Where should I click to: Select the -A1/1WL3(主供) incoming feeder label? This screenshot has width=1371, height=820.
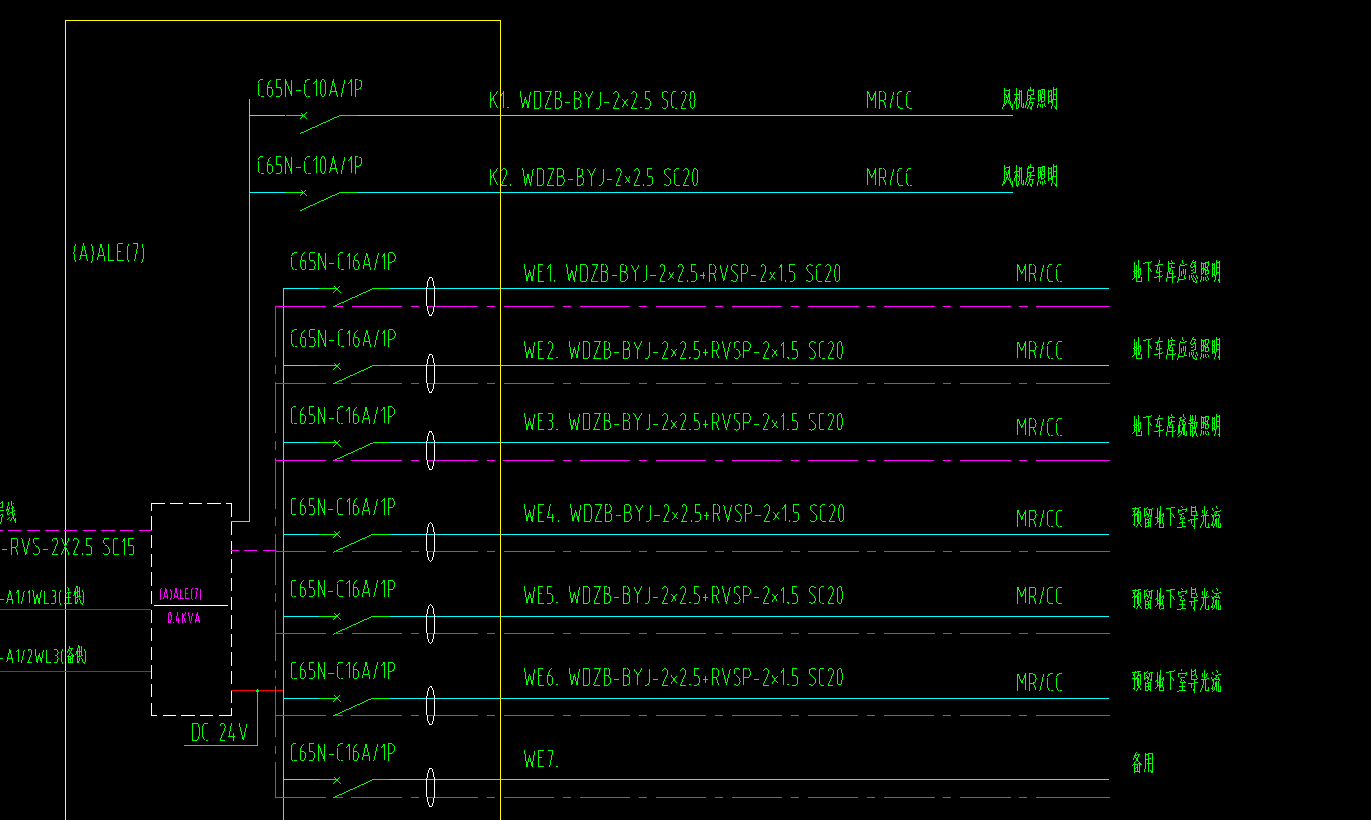tap(42, 598)
